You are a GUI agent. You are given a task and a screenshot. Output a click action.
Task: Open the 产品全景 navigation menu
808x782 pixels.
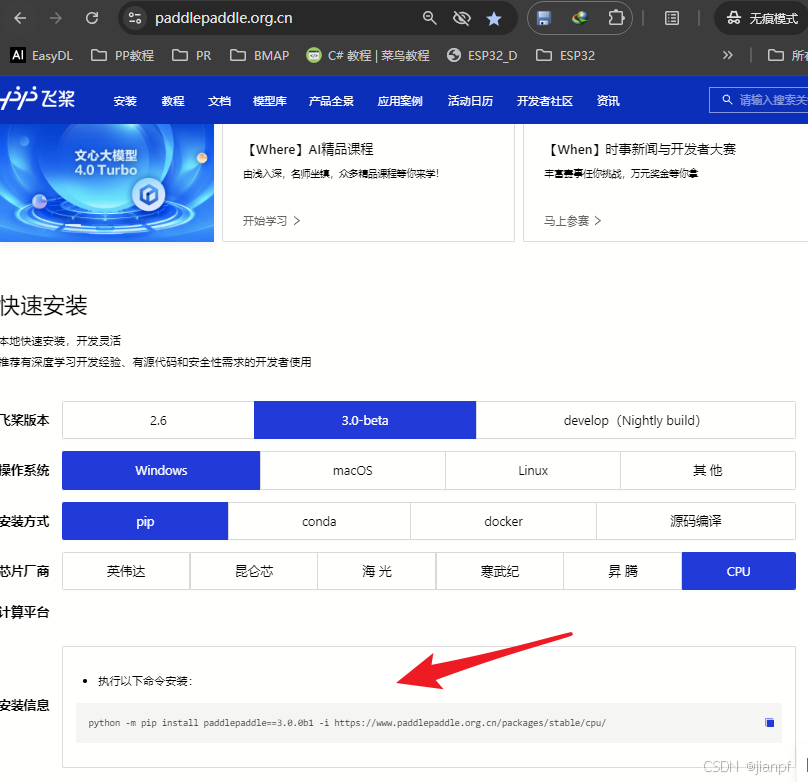(x=331, y=101)
